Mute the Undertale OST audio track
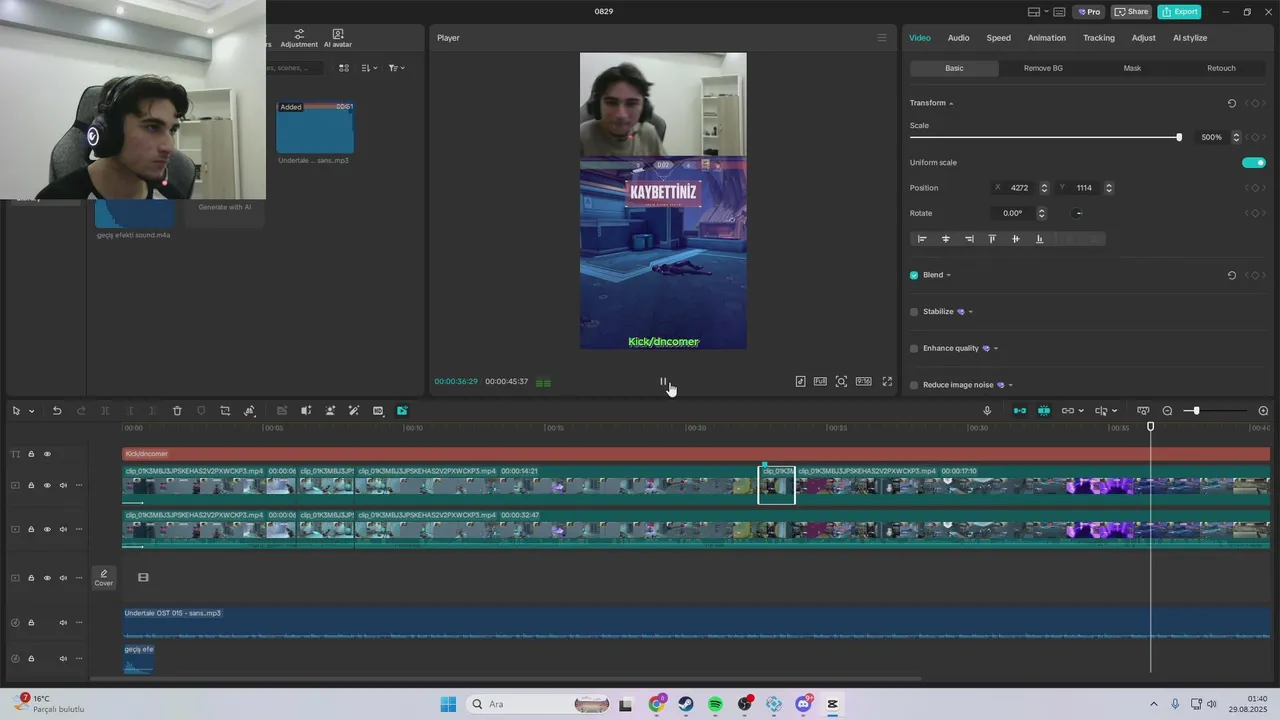The height and width of the screenshot is (720, 1280). tap(63, 623)
